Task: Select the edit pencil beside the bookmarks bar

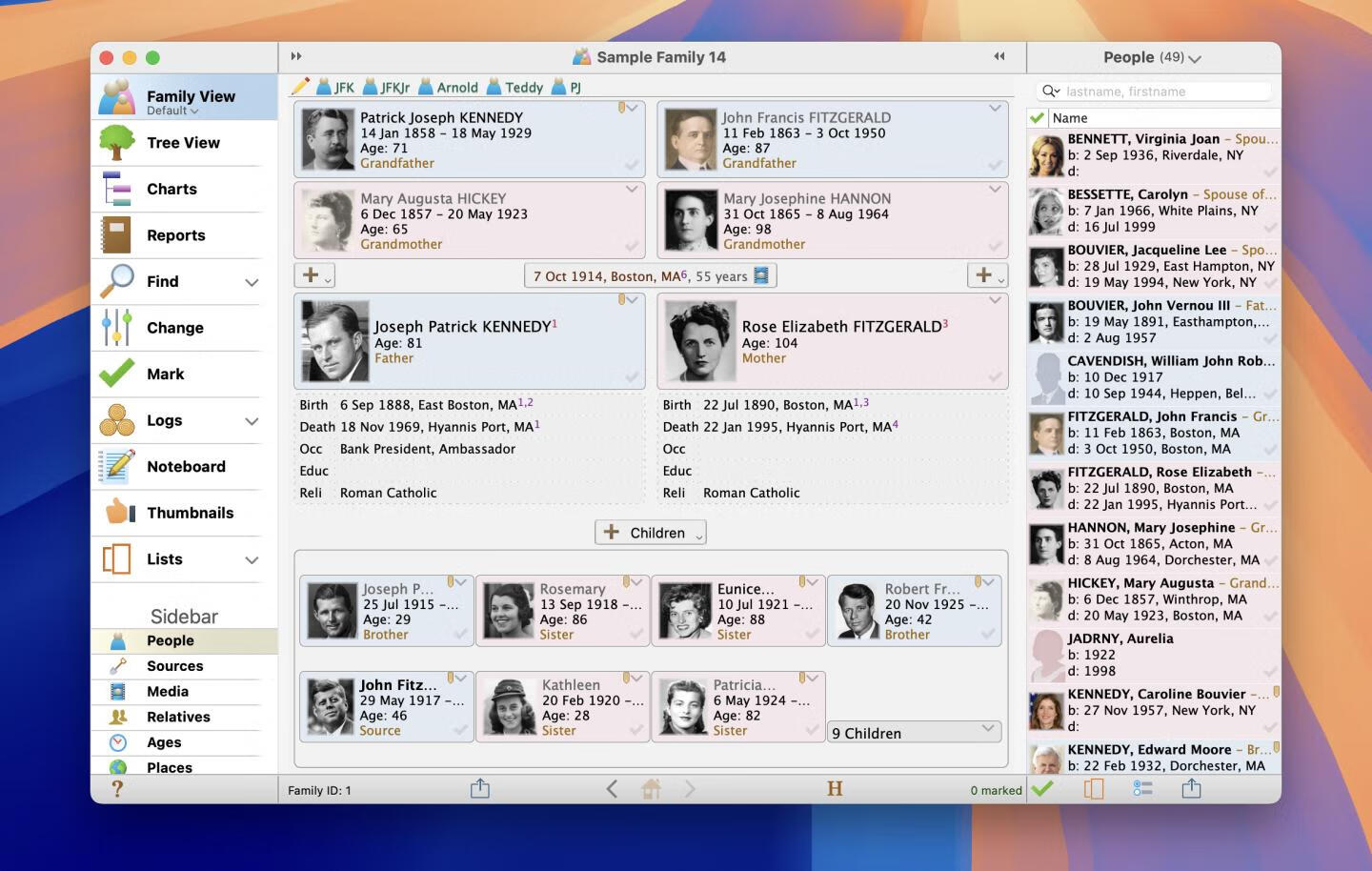Action: (302, 87)
